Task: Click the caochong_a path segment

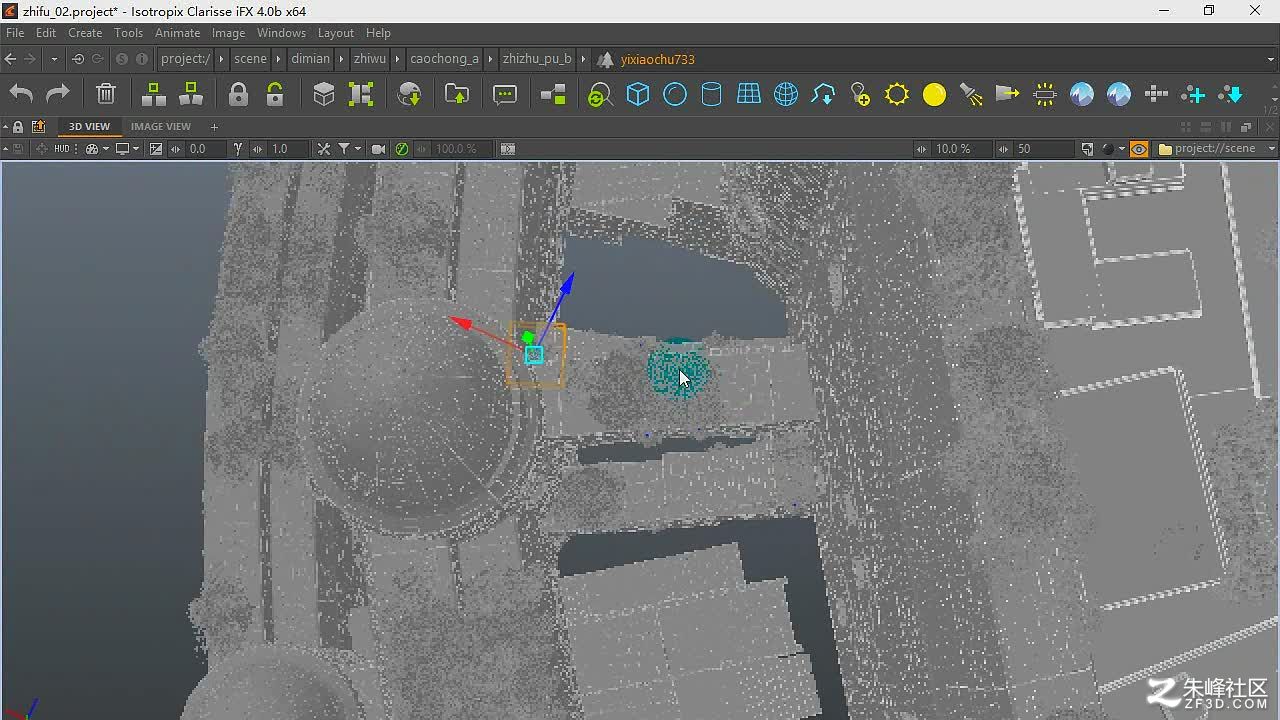Action: (x=445, y=59)
